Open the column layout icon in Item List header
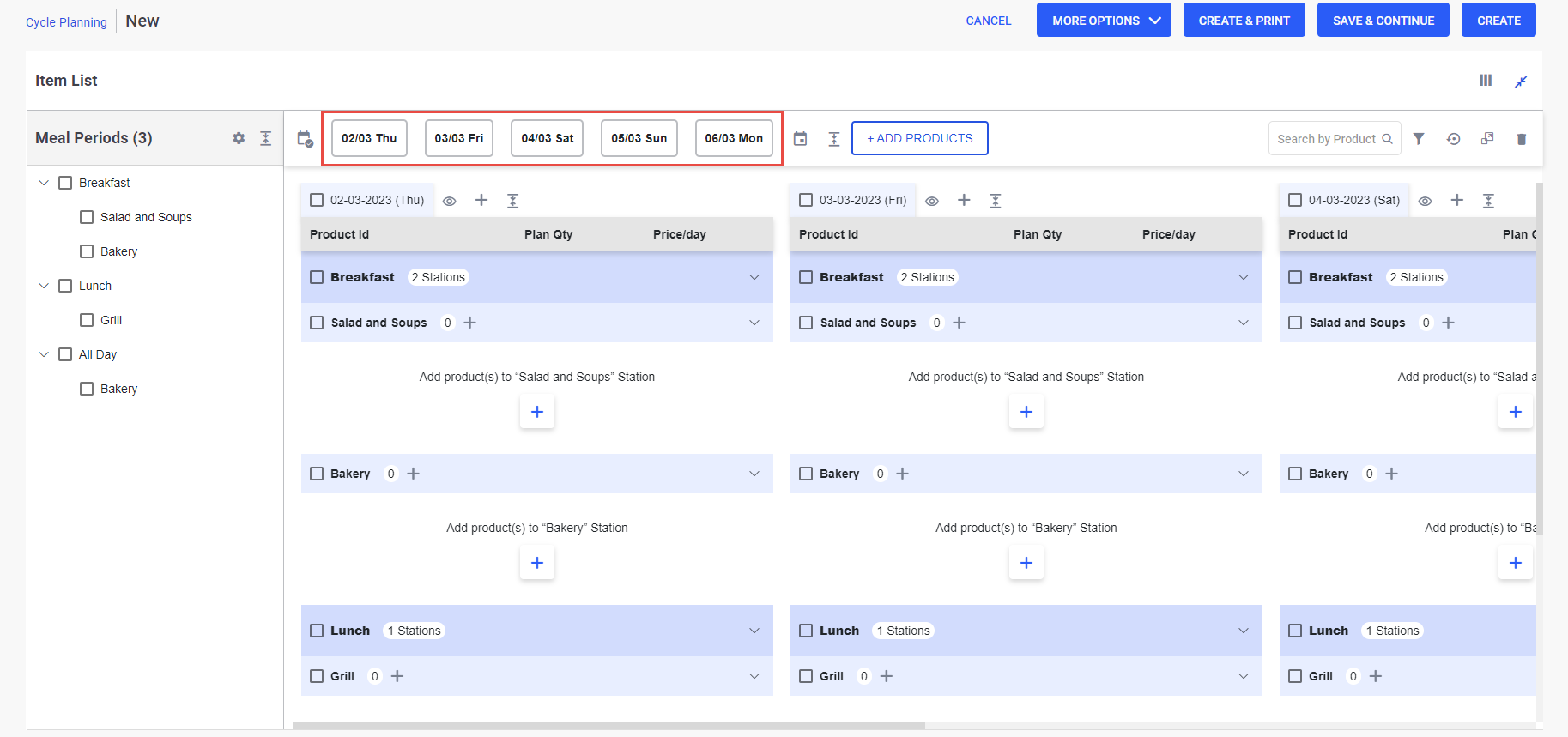Screen dimensions: 1568x737 click(1486, 80)
